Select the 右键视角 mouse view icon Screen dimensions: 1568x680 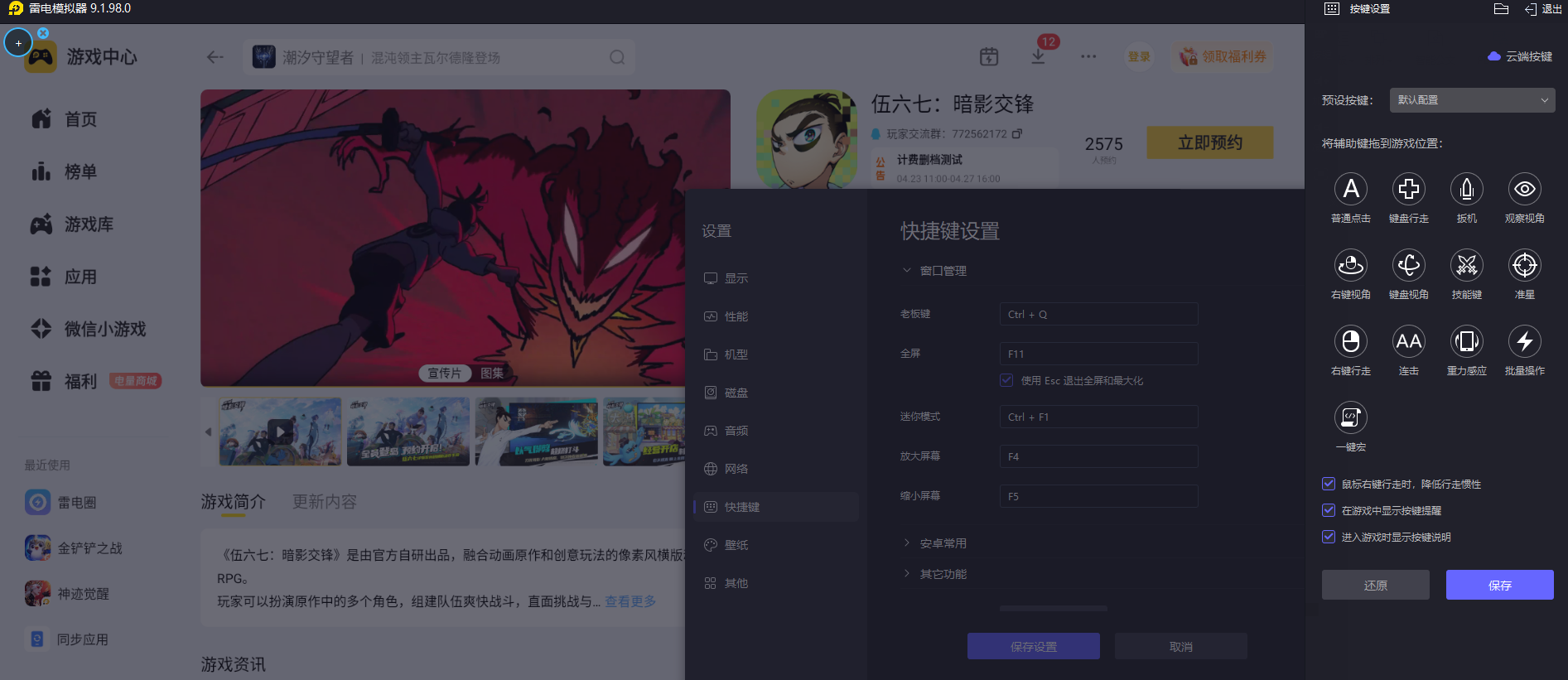tap(1351, 266)
